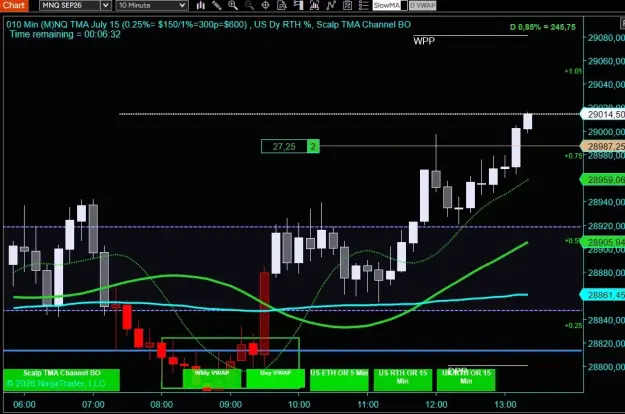Click the 08:00 time axis label
Screen dimensions: 625x414
click(161, 404)
